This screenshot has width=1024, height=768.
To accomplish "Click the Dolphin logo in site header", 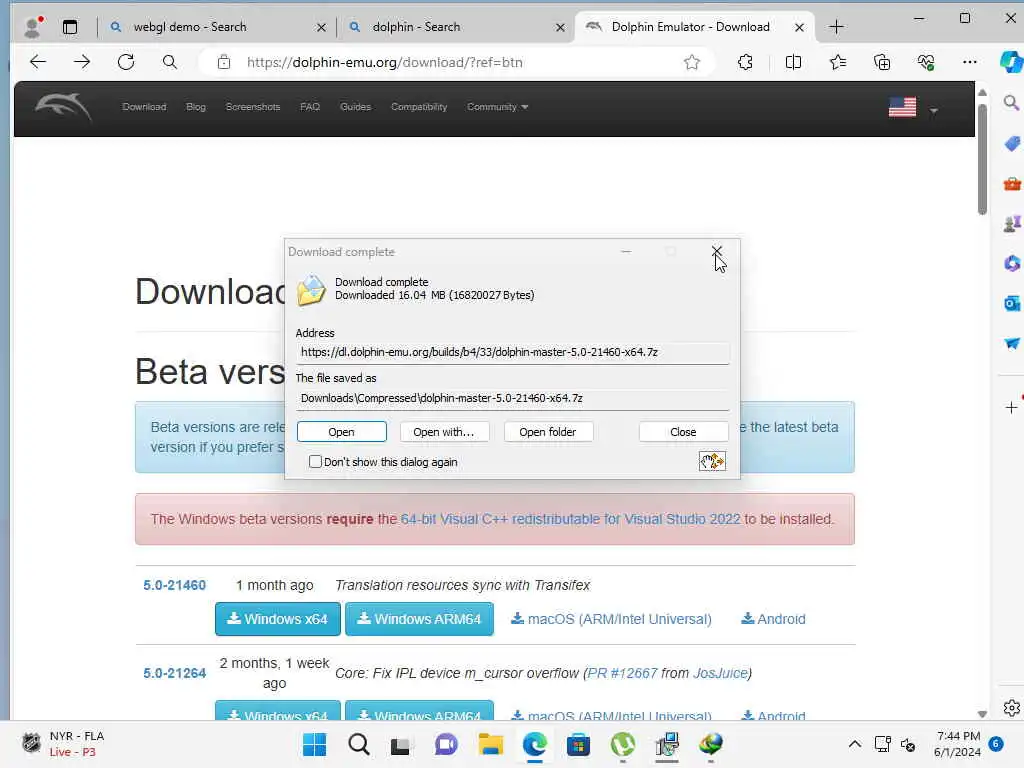I will pyautogui.click(x=63, y=107).
